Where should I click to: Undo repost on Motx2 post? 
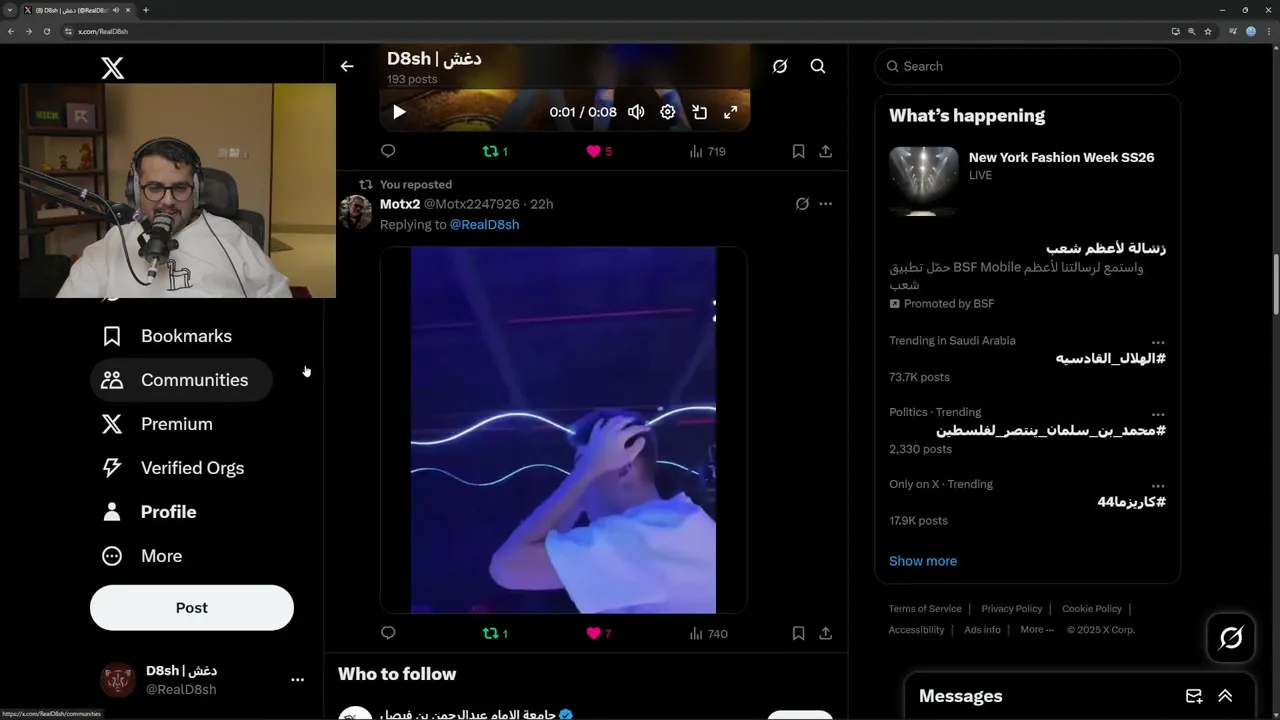(495, 633)
